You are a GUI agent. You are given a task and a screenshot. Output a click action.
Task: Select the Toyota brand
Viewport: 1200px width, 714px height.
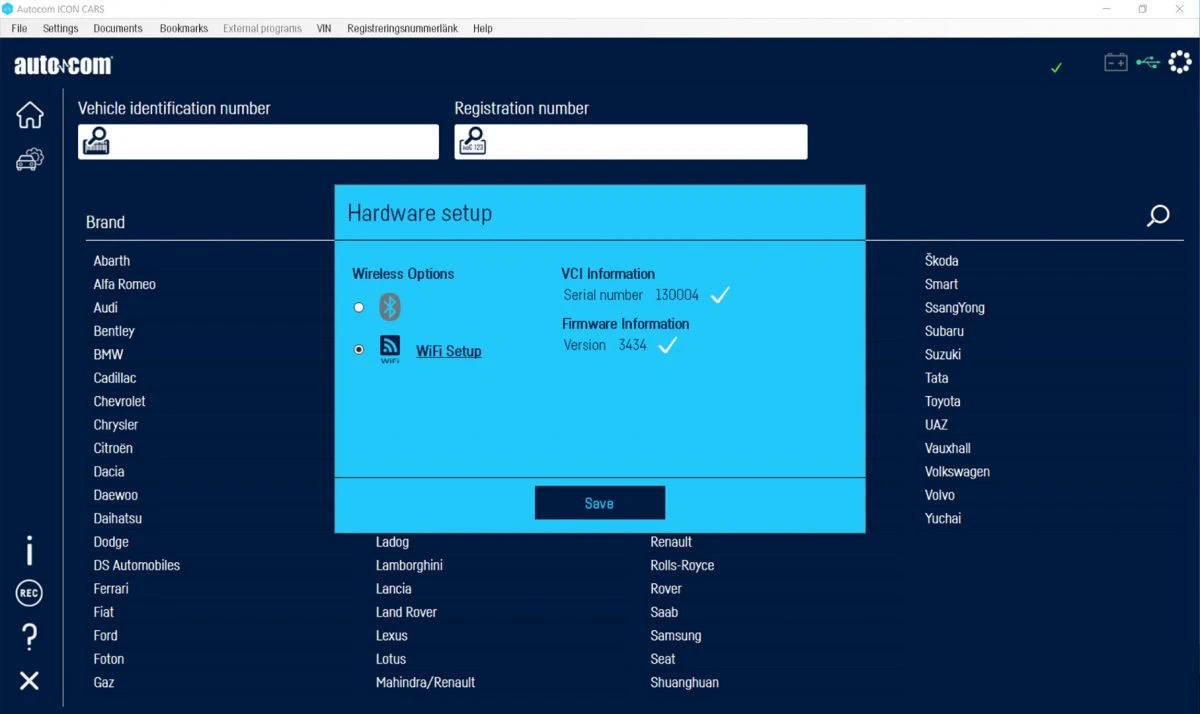click(x=943, y=401)
